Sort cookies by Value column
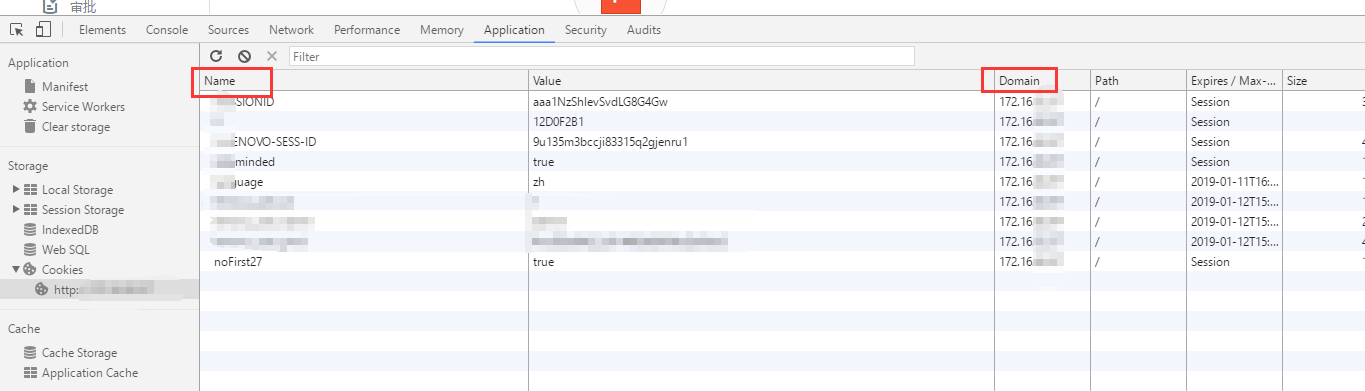This screenshot has height=391, width=1365. 761,80
